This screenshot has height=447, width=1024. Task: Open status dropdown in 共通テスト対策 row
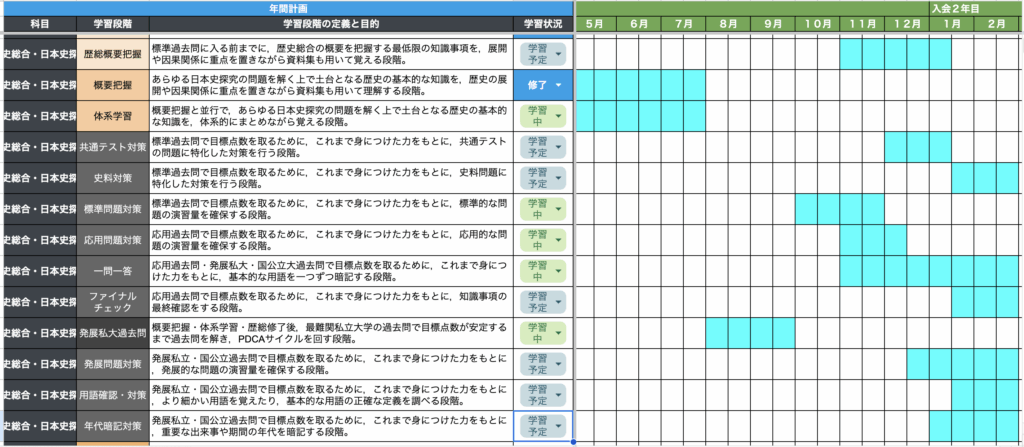point(557,147)
